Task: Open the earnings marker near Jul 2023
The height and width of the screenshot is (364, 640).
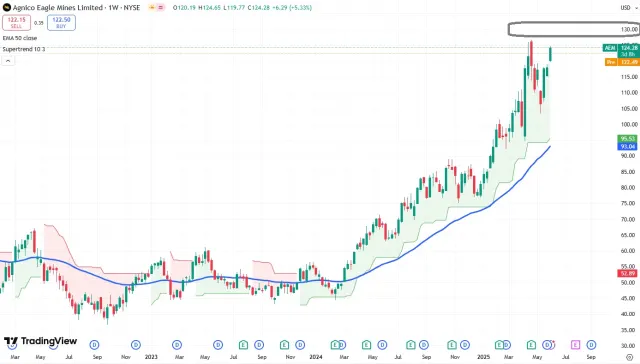Action: [x=243, y=345]
